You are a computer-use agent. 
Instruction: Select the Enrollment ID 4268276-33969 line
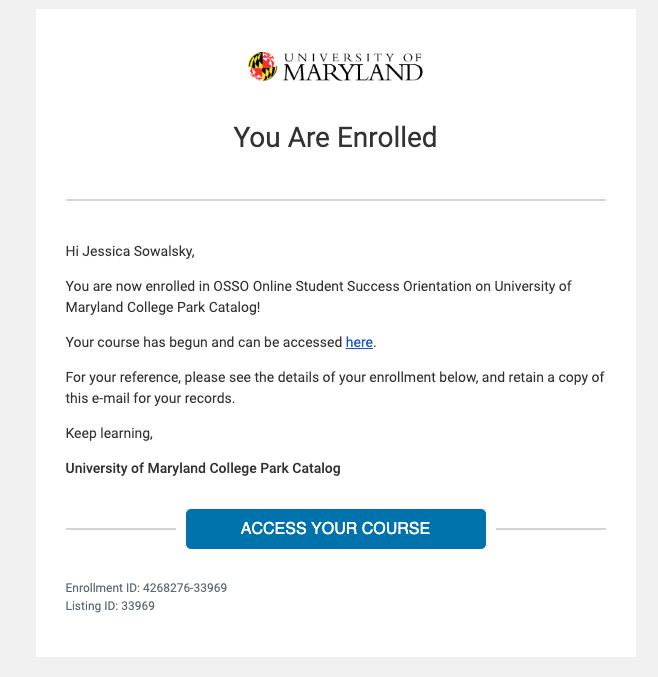coord(146,588)
